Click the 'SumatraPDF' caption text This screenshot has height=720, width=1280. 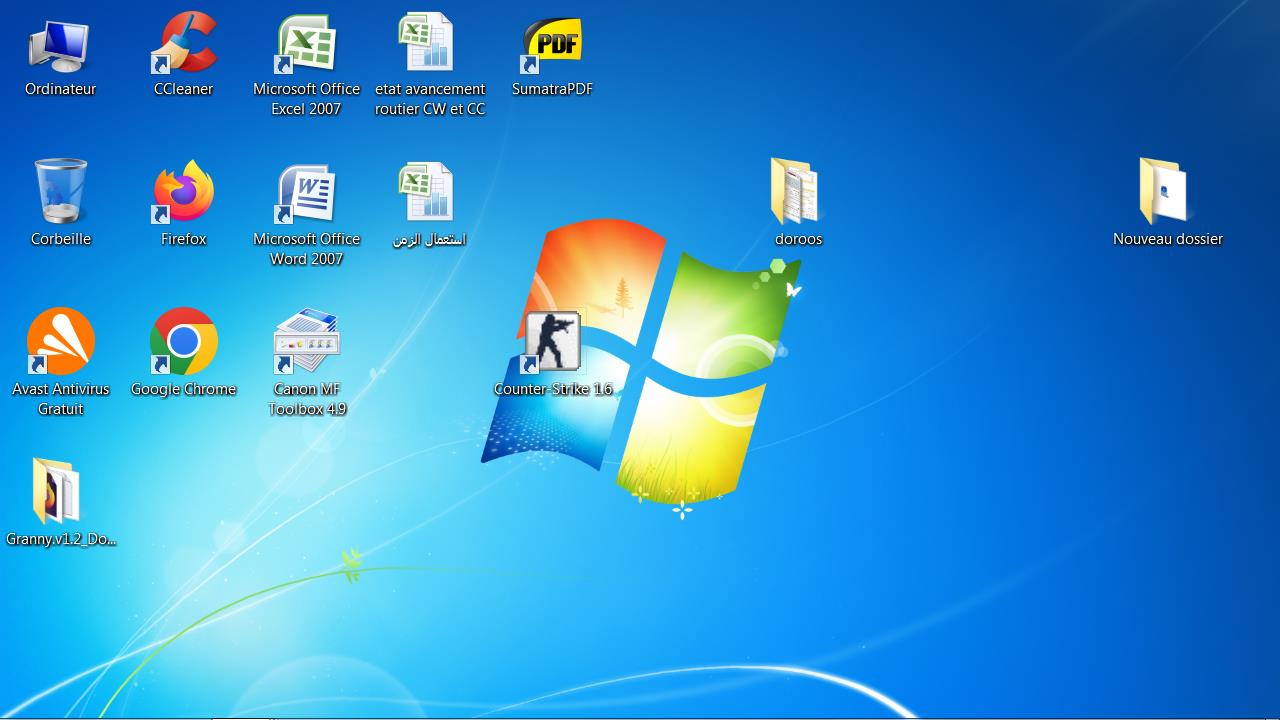[552, 89]
